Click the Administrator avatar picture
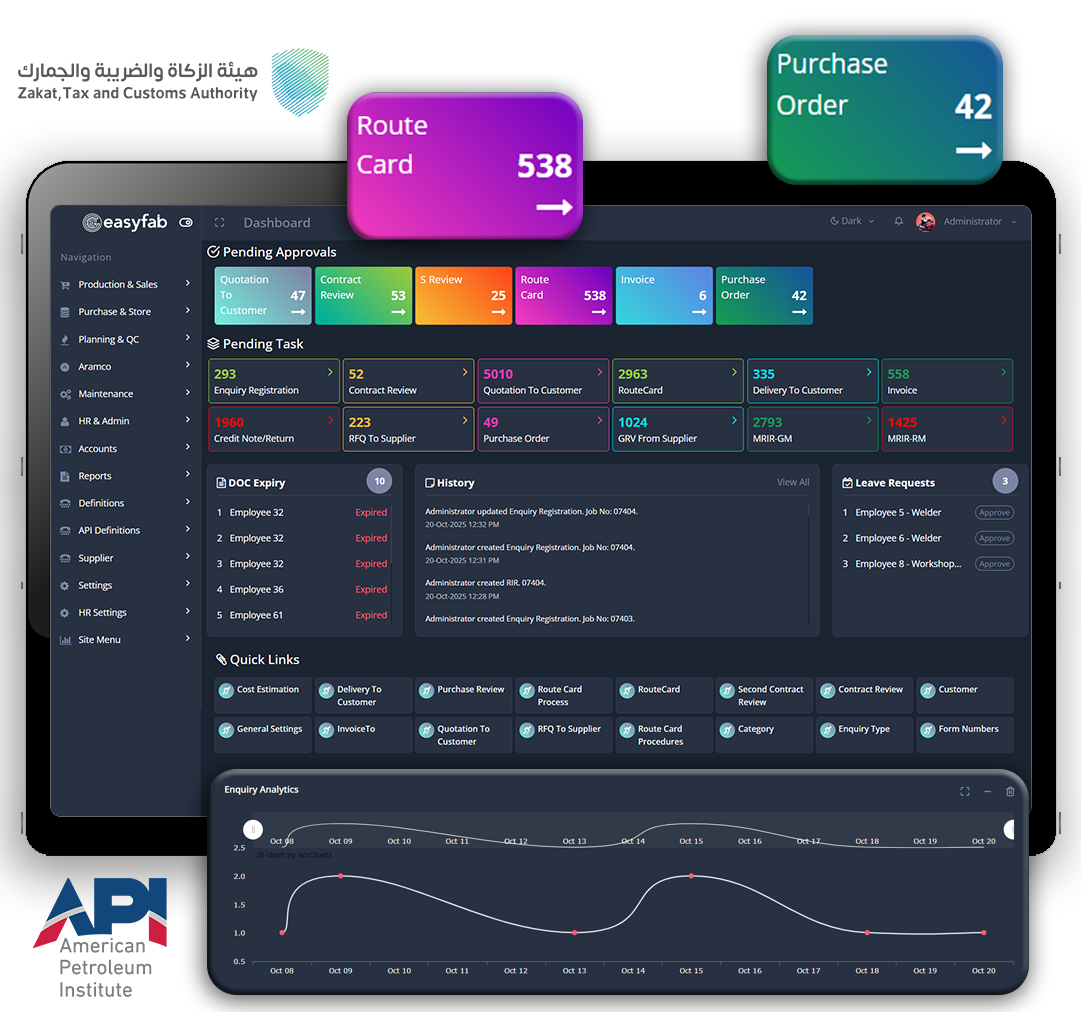The width and height of the screenshot is (1081, 1012). (x=925, y=221)
